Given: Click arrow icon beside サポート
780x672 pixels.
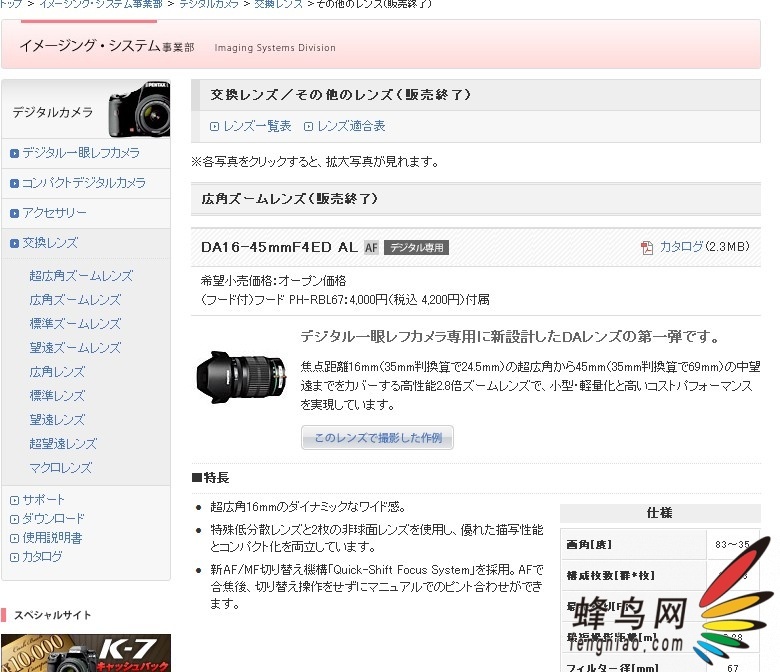Looking at the screenshot, I should (x=14, y=500).
